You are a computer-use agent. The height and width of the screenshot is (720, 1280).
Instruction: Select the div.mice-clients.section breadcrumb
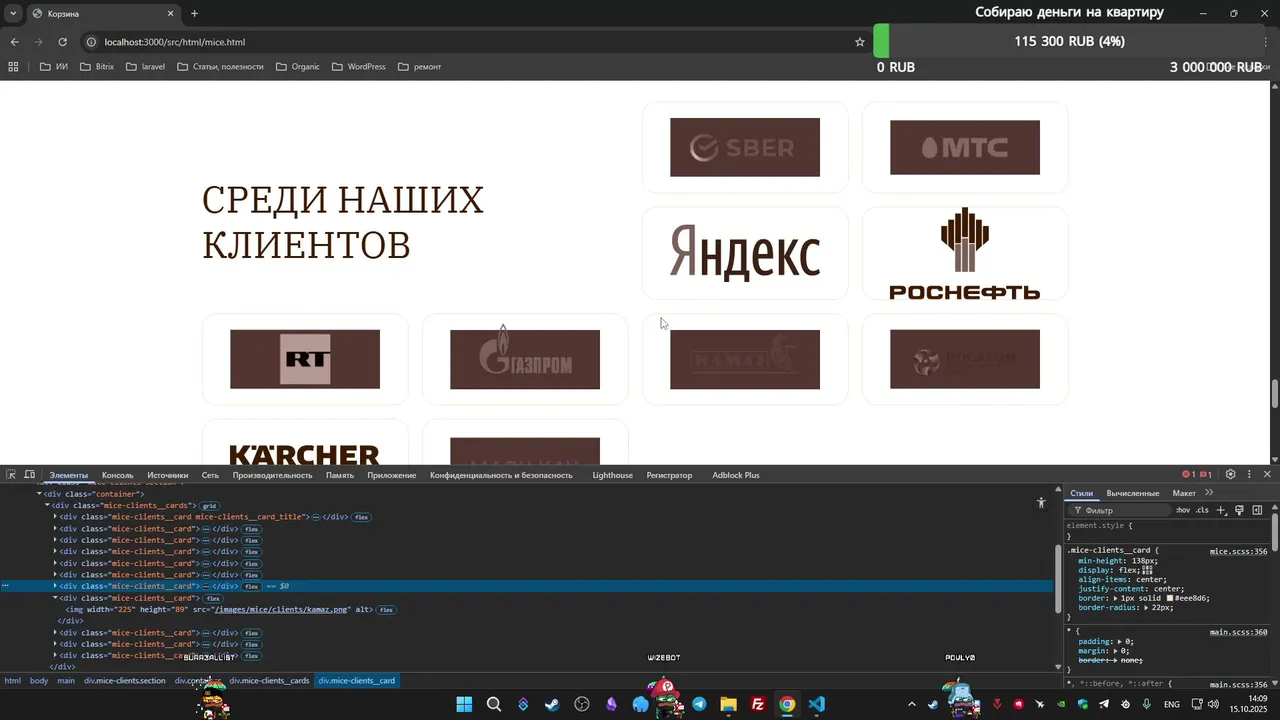coord(124,681)
